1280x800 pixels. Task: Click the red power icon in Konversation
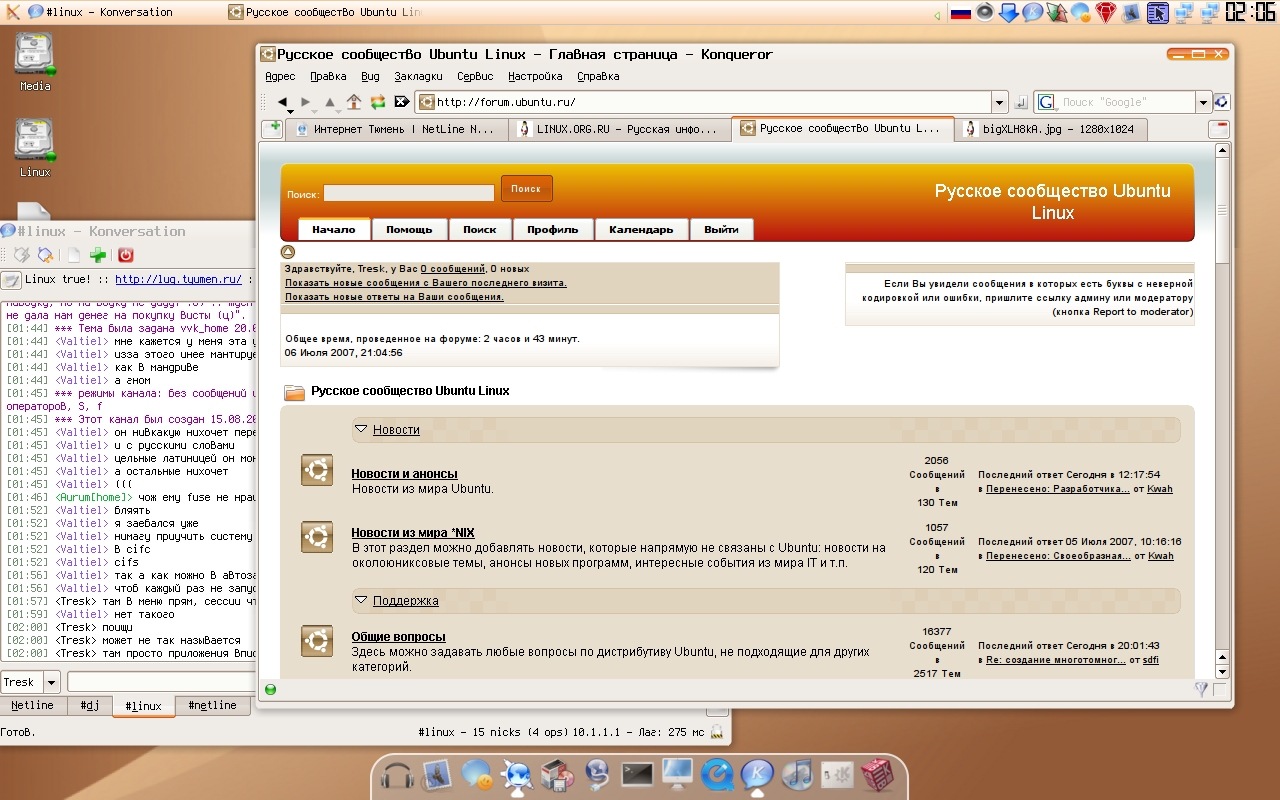coord(126,255)
